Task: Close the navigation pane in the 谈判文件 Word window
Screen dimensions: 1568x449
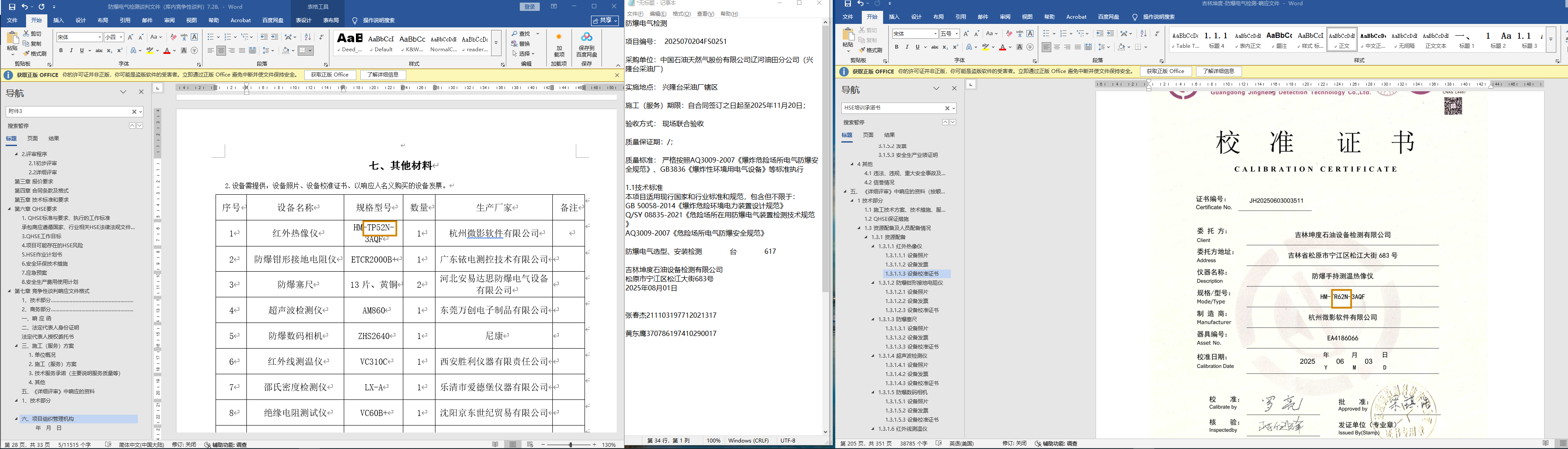Action: tap(141, 92)
